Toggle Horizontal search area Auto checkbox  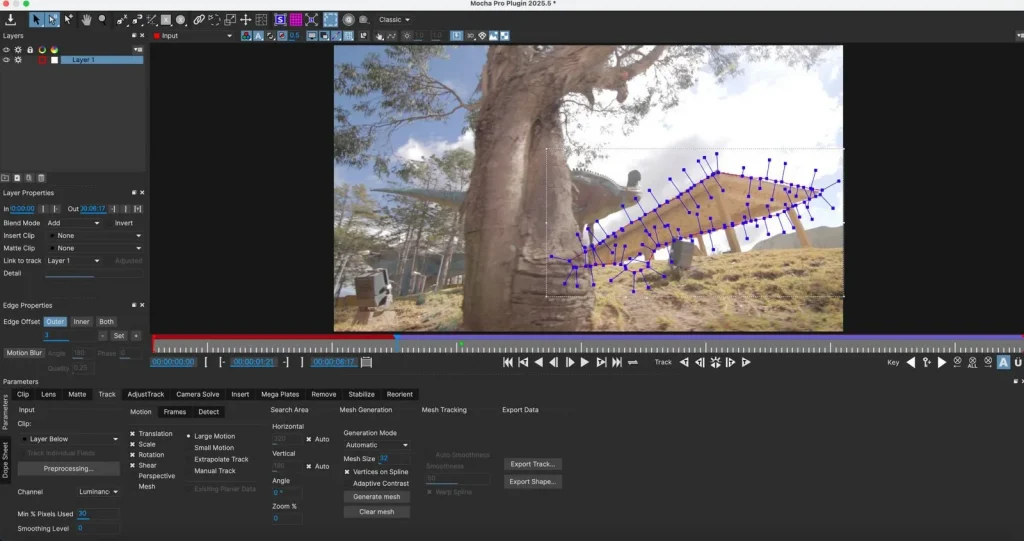tap(309, 439)
